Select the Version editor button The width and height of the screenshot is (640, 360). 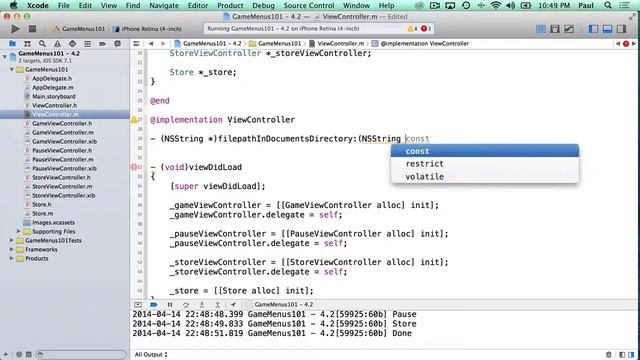pyautogui.click(x=569, y=29)
